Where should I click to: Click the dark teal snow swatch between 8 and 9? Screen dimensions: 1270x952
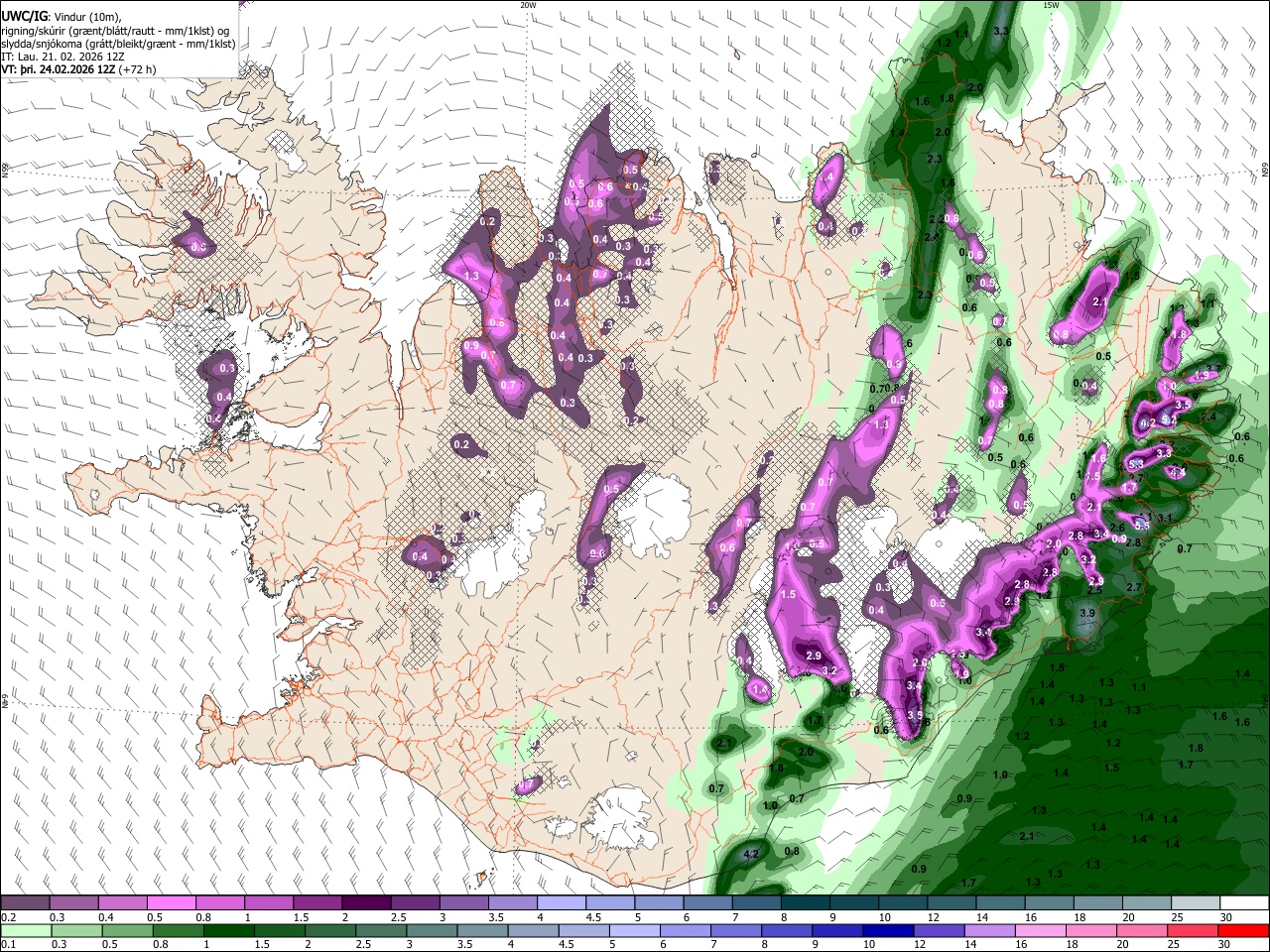(x=806, y=903)
